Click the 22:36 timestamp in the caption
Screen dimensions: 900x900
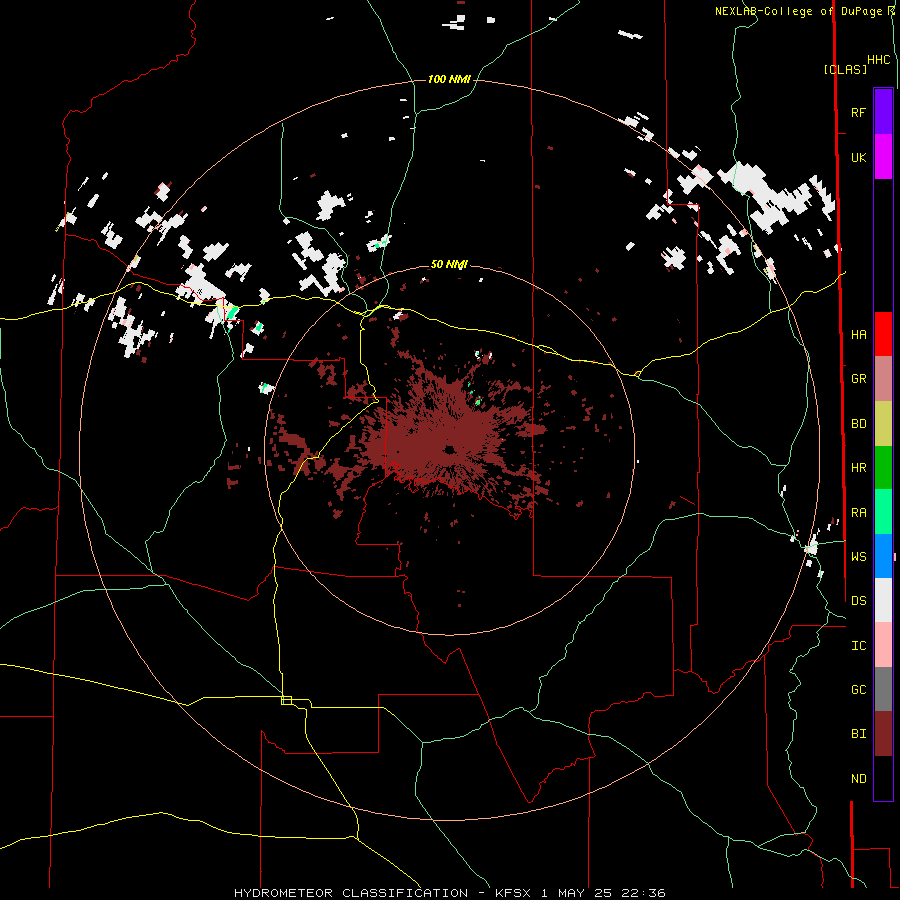[645, 893]
